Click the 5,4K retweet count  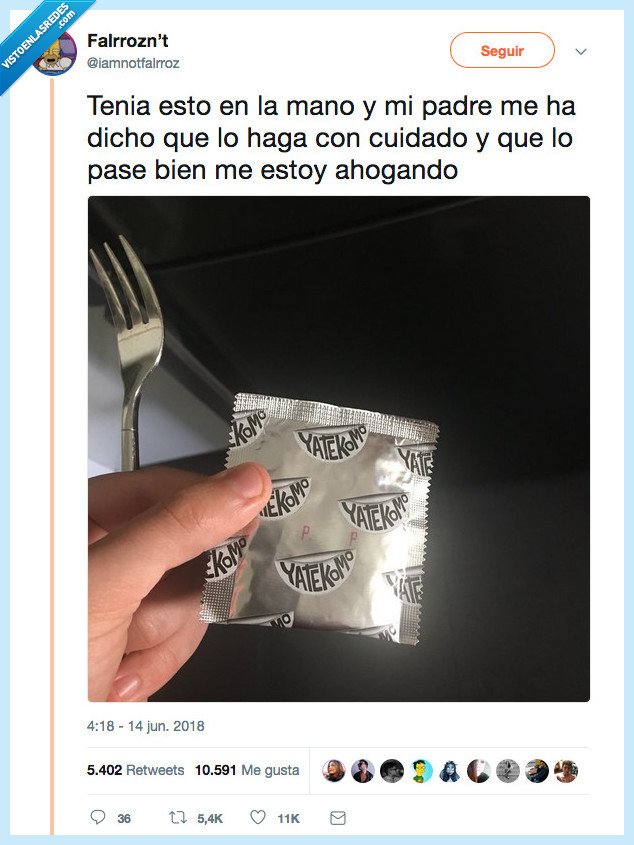(210, 819)
